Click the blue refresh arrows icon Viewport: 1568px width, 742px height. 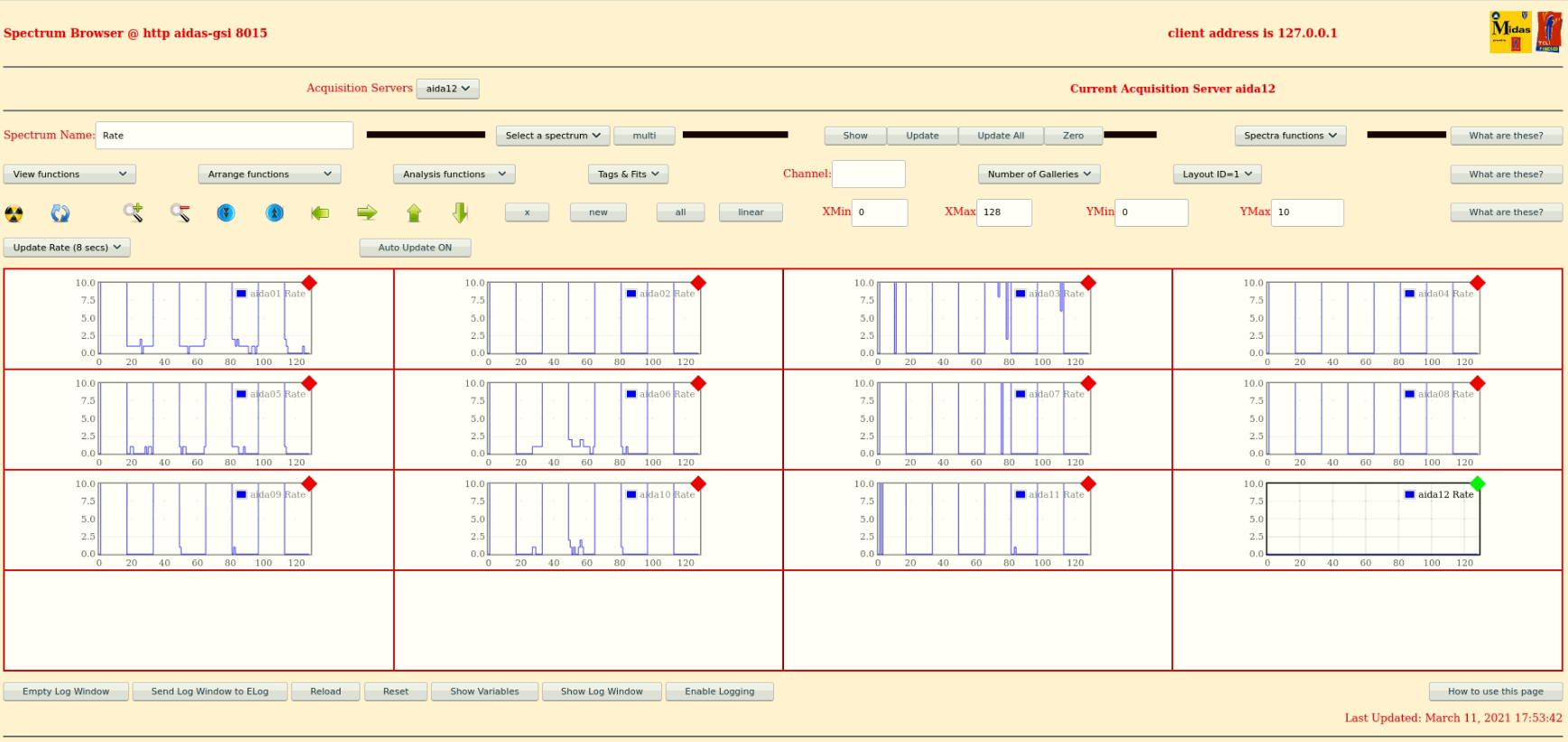point(61,213)
